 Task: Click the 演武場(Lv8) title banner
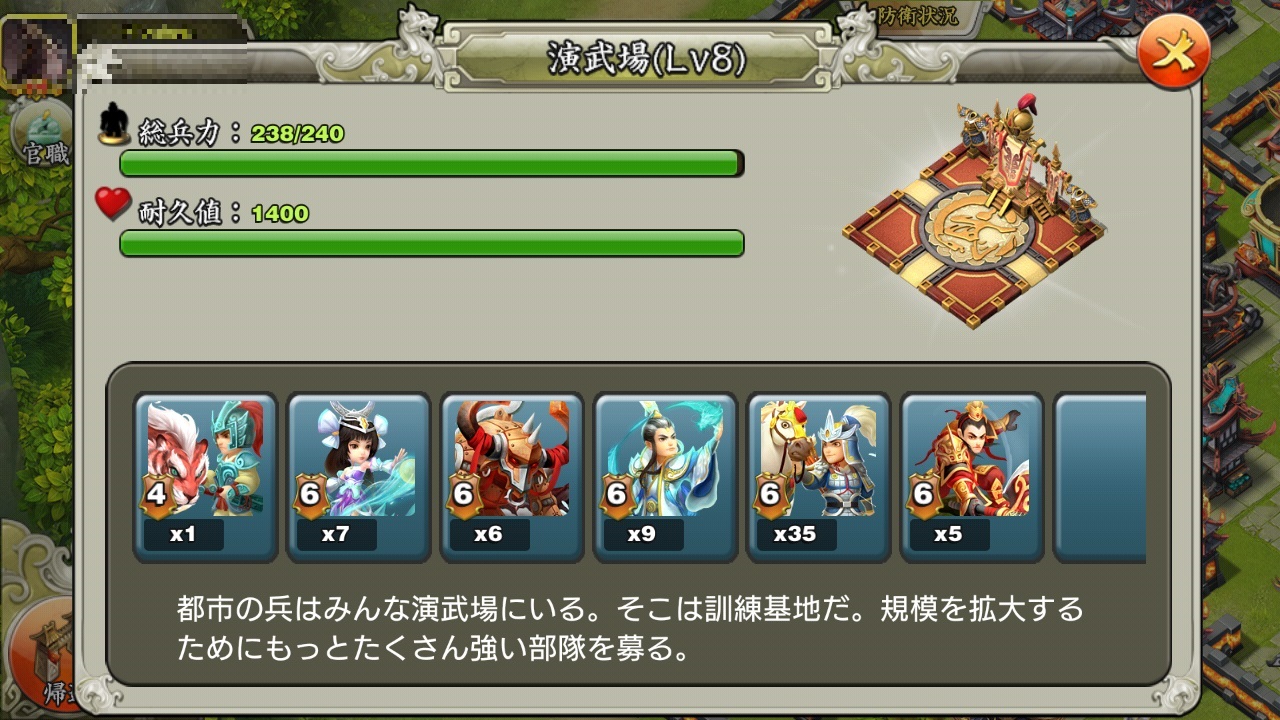pyautogui.click(x=646, y=60)
